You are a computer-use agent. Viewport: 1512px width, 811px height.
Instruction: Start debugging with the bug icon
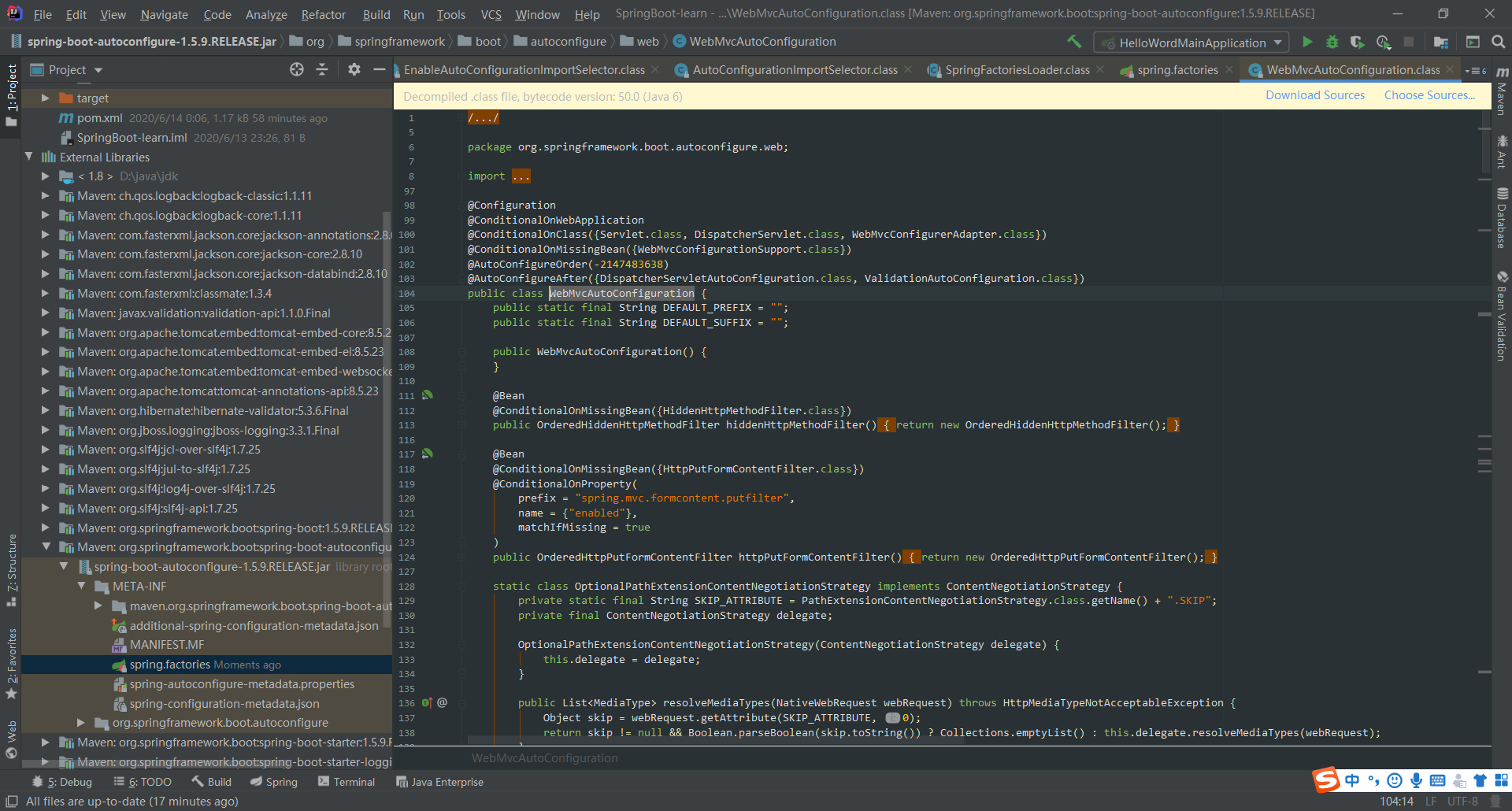coord(1332,42)
